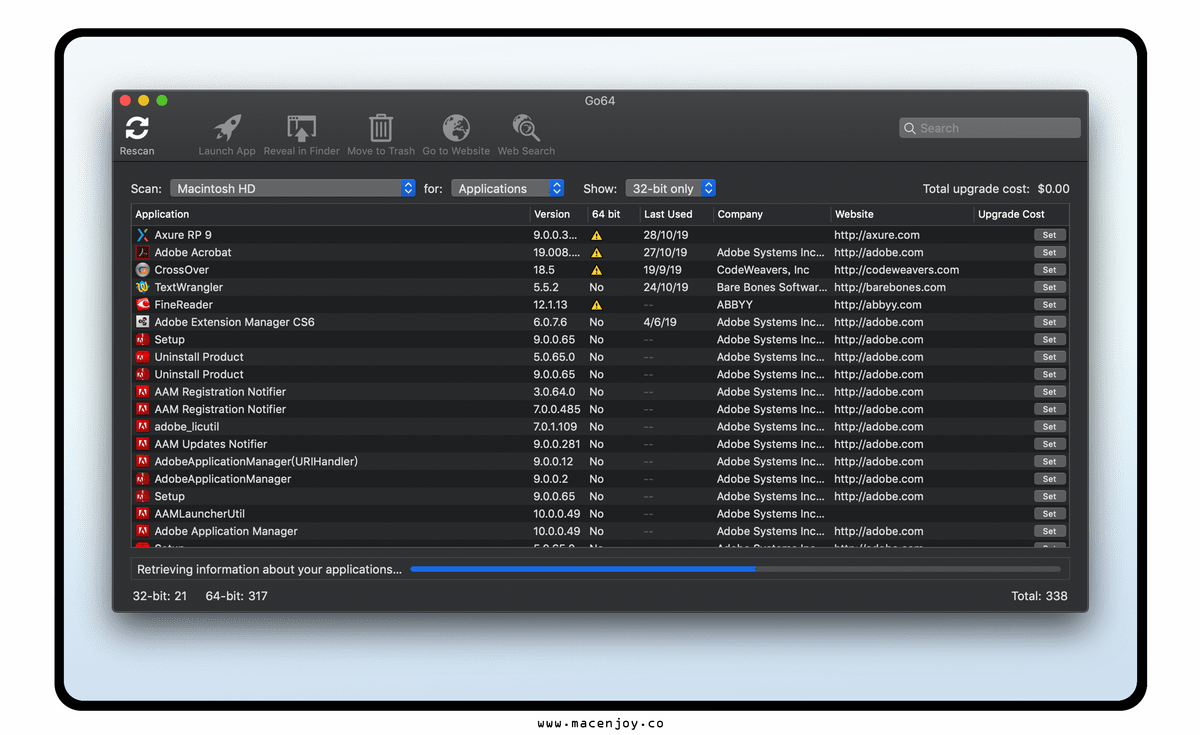The image size is (1200, 735).
Task: Click Set button for CrossOver
Action: pos(1050,270)
